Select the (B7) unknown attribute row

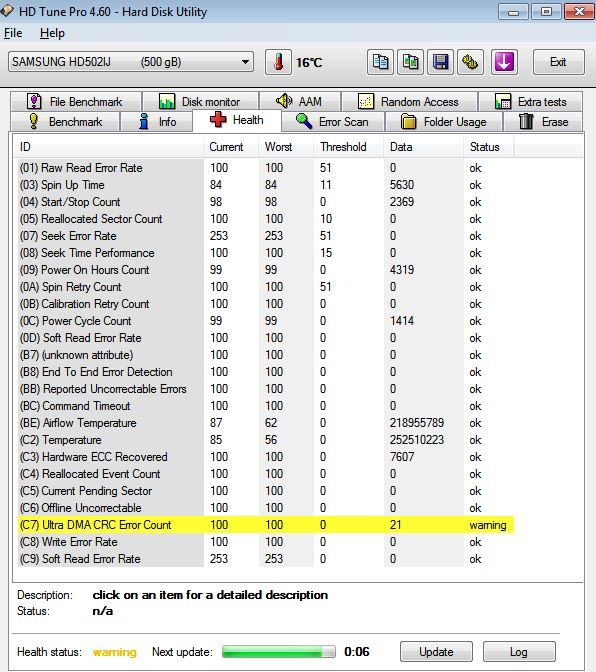coord(266,355)
